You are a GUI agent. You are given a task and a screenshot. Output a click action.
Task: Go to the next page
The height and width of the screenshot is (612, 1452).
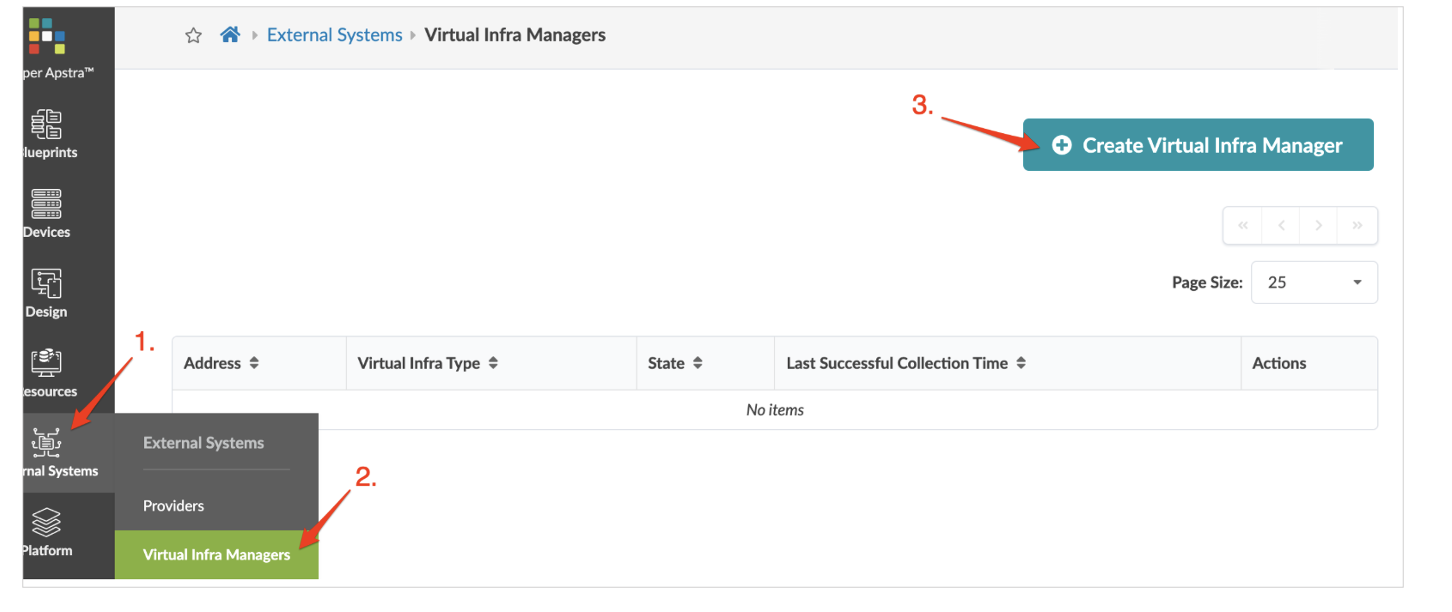1319,226
